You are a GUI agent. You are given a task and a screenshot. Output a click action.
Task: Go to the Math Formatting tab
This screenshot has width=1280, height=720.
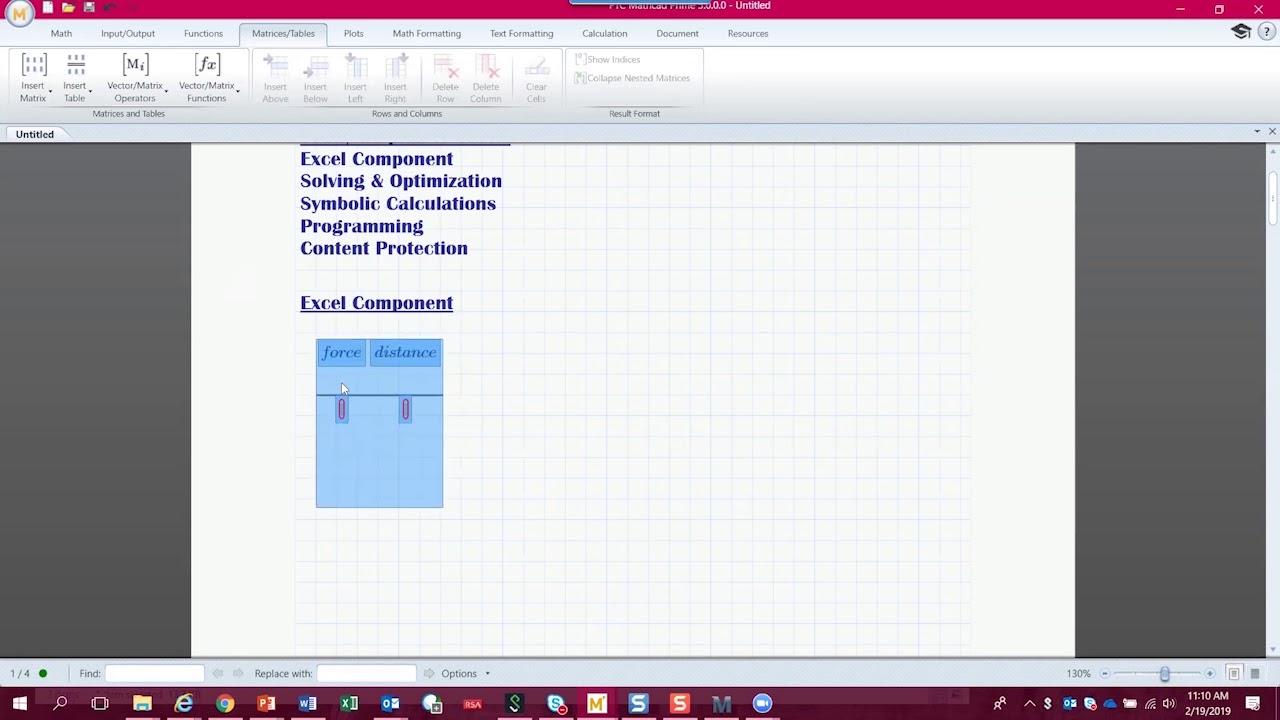click(x=427, y=33)
